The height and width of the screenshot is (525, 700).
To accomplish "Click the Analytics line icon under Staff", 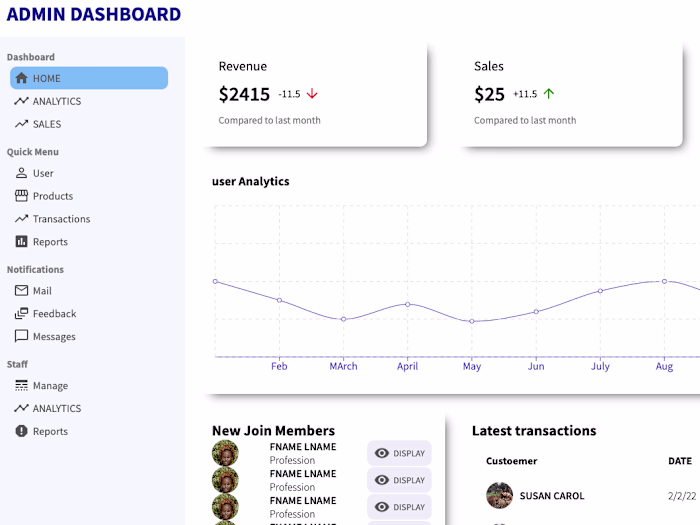I will pyautogui.click(x=21, y=408).
